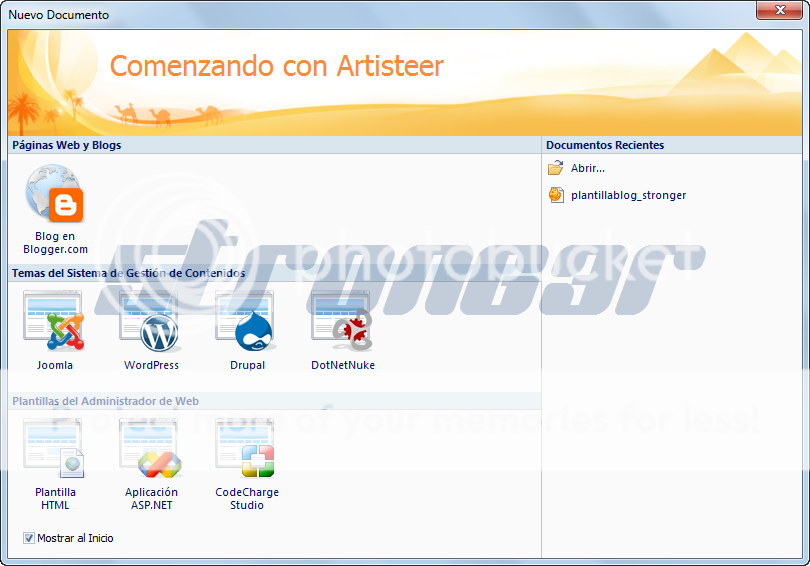Pick the WordPress theme icon
Viewport: 810px width, 566px height.
pyautogui.click(x=150, y=320)
